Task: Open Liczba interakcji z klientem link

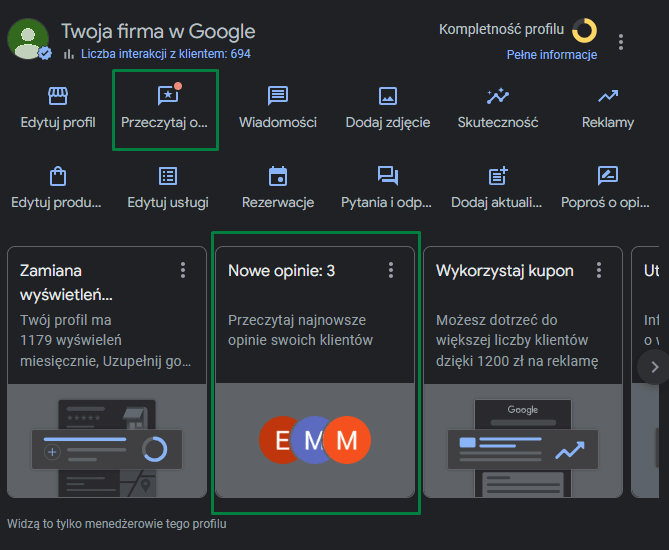Action: [166, 54]
